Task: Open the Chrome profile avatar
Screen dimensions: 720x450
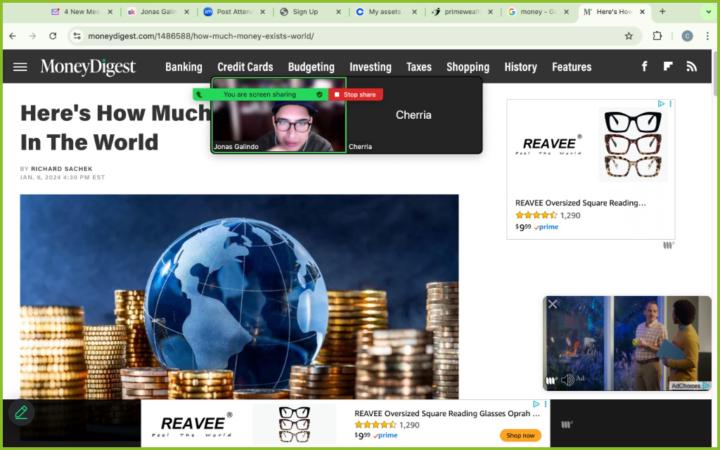Action: [x=687, y=36]
